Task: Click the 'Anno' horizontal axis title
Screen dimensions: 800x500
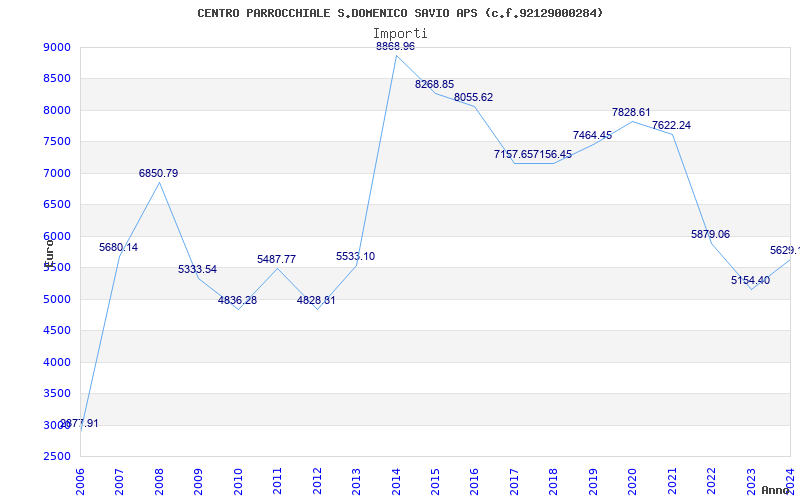Action: pos(775,490)
